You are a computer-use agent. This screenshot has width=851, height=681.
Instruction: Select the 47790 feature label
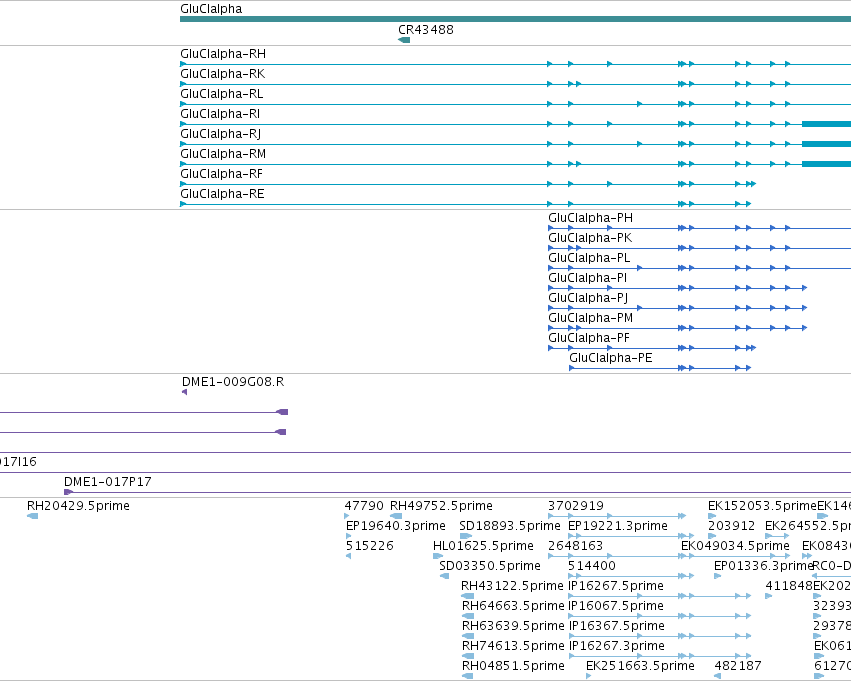pos(364,506)
